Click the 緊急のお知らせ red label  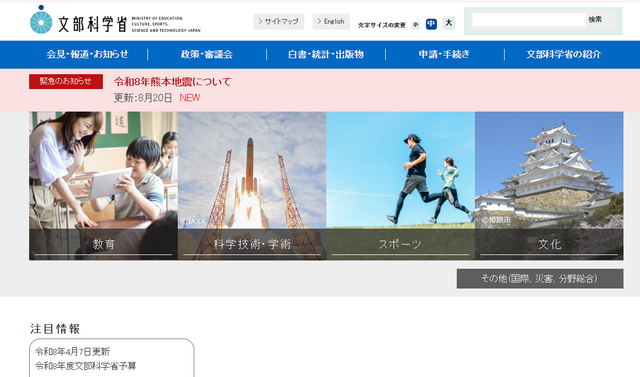tap(66, 81)
